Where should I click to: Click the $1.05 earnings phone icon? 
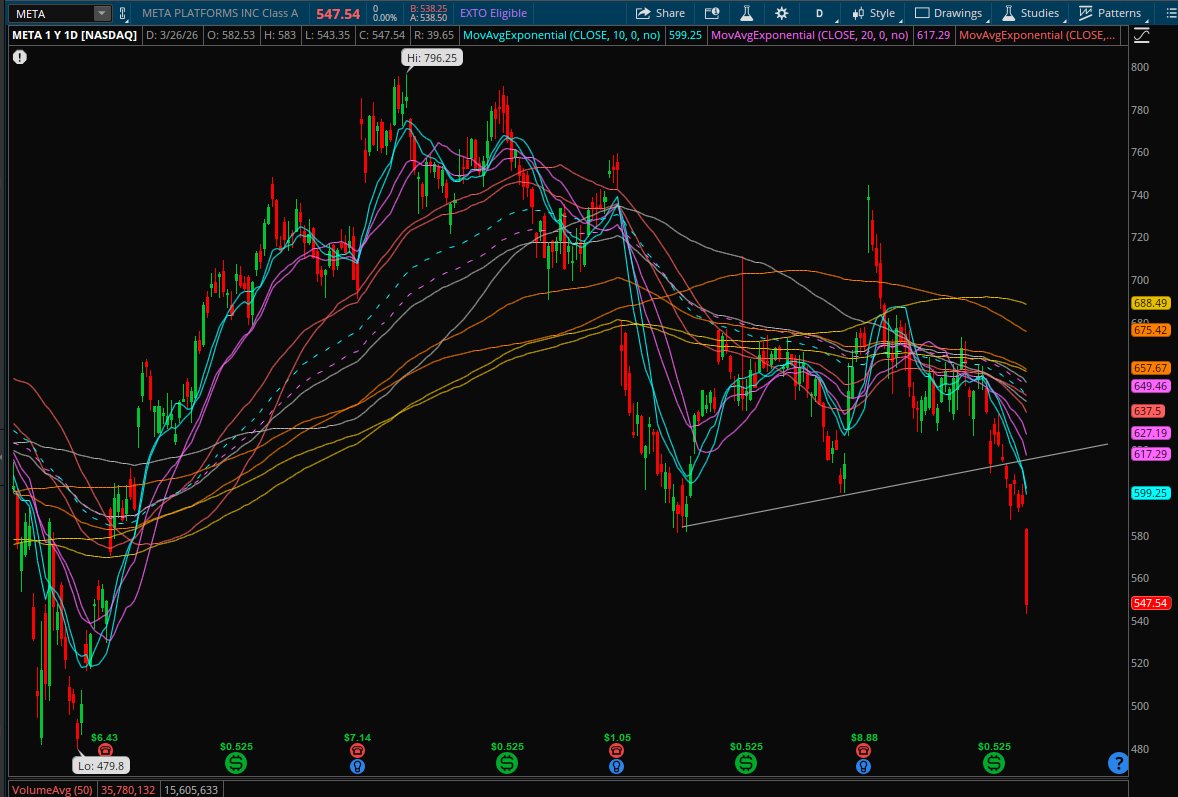point(617,750)
